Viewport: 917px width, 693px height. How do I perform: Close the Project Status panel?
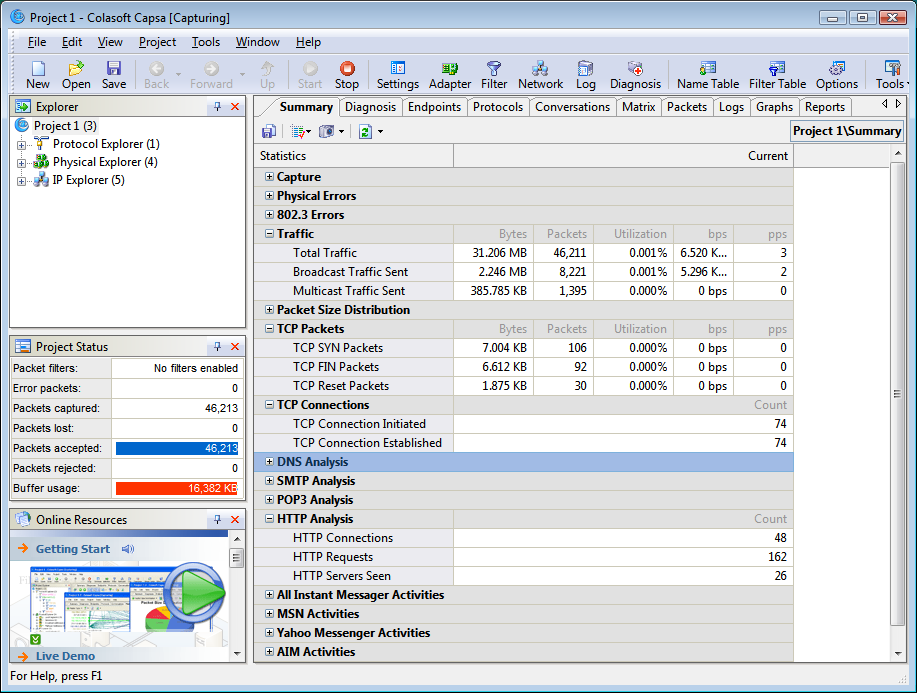click(235, 346)
